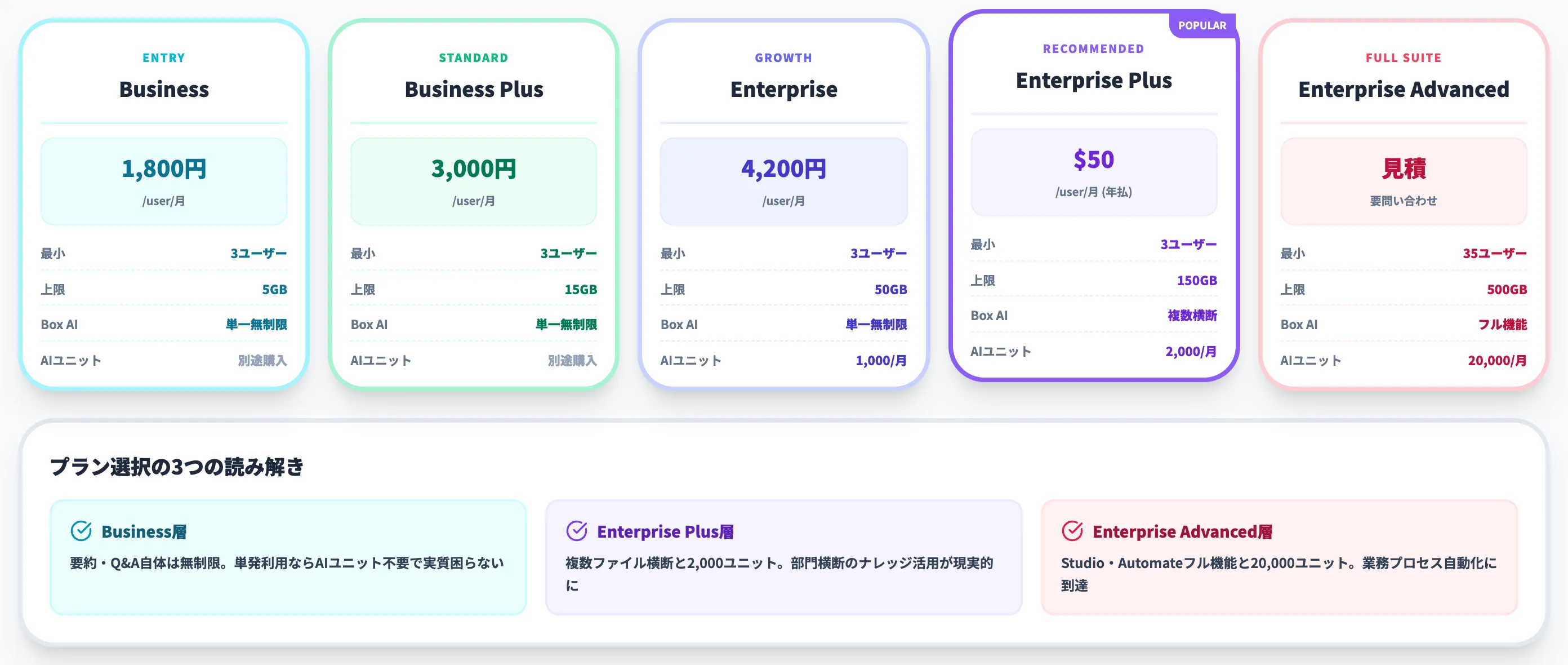Open the Business層 summary card
1568x665 pixels.
(x=288, y=557)
